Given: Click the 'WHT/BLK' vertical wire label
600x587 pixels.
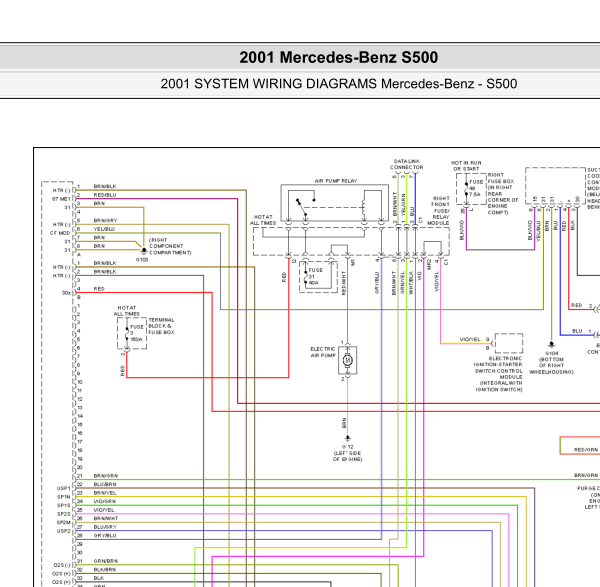Looking at the screenshot, I should pos(411,283).
